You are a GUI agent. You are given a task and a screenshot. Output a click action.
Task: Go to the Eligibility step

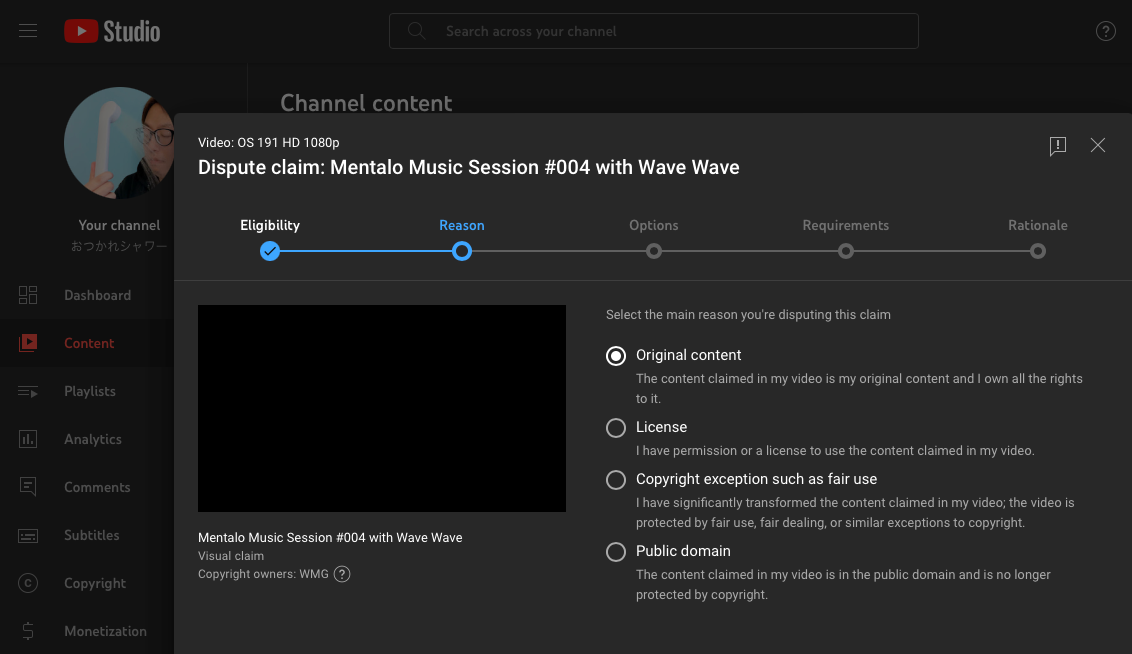270,251
